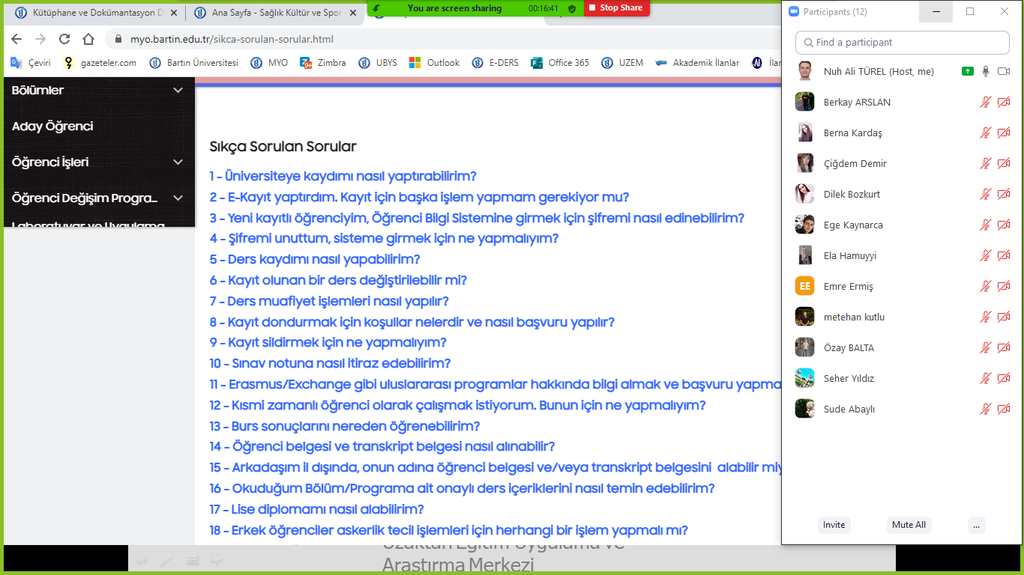Click the meeting security shield icon
Viewport: 1024px width, 575px height.
572,8
